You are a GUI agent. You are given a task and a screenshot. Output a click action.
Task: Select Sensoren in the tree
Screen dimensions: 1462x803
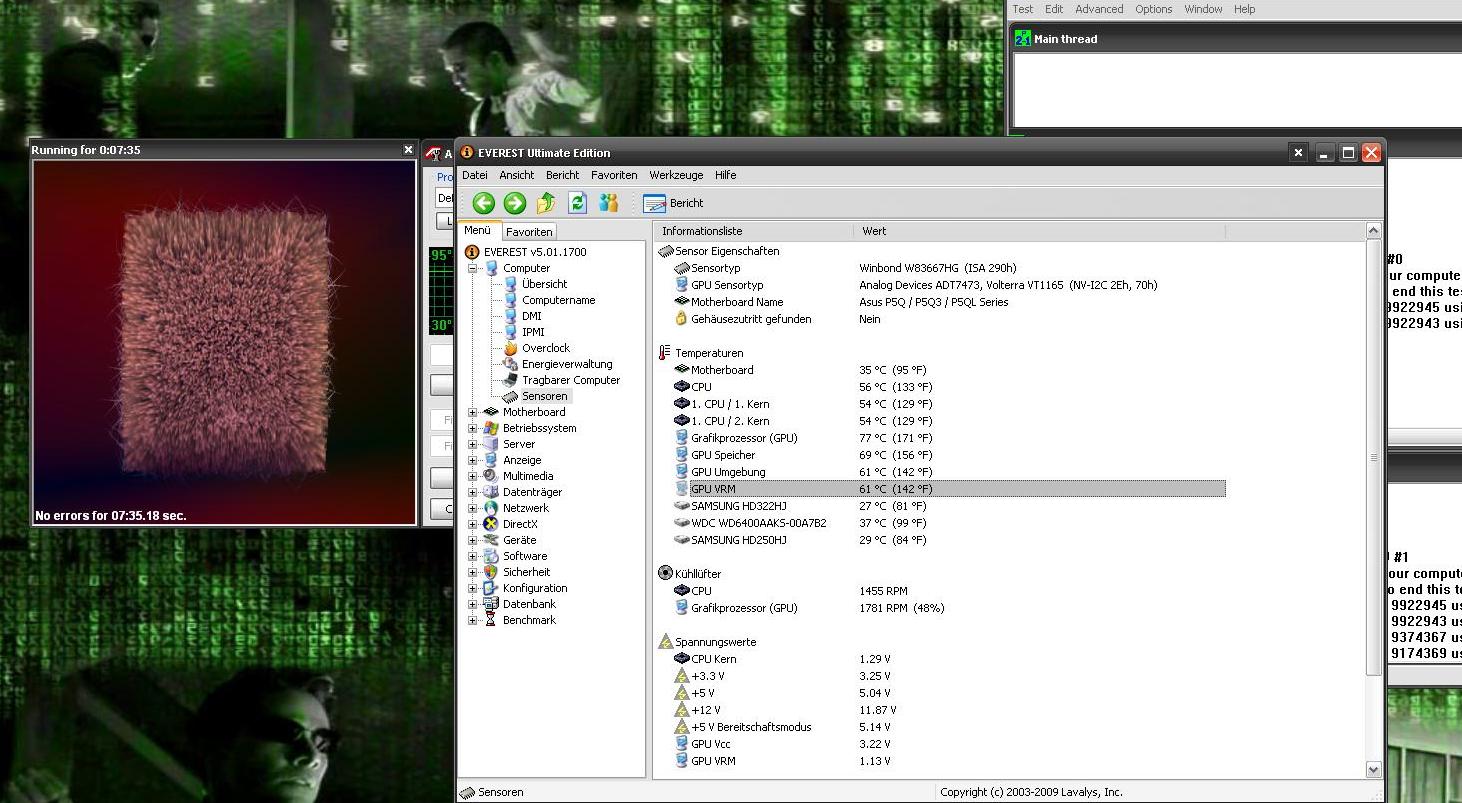click(544, 396)
